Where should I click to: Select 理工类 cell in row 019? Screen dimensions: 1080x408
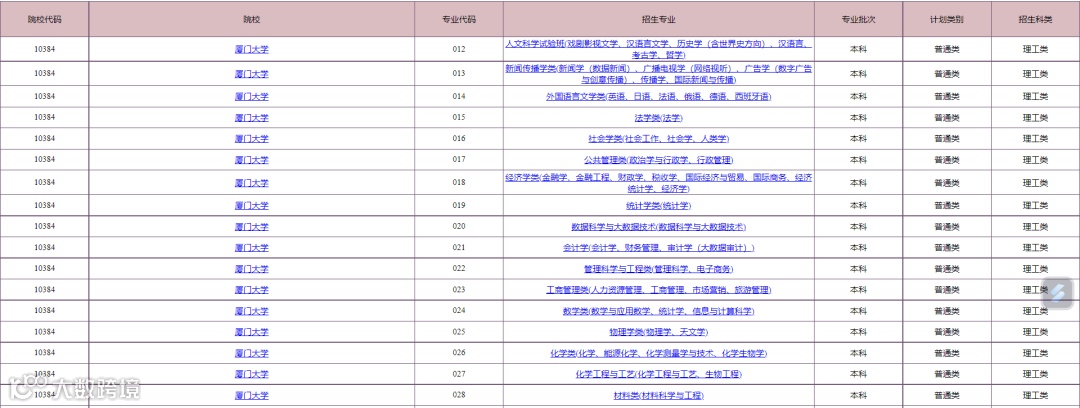pos(1035,205)
